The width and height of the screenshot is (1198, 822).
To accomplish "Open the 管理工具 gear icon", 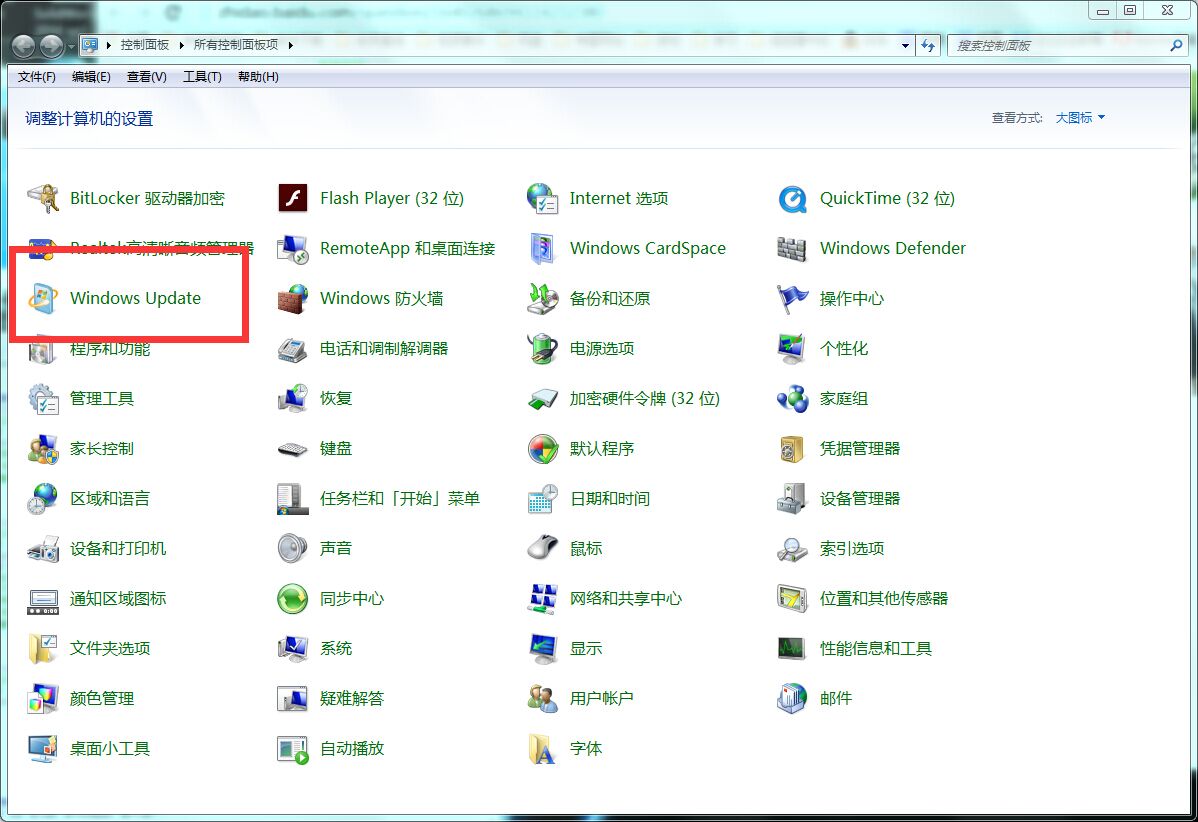I will click(x=43, y=399).
